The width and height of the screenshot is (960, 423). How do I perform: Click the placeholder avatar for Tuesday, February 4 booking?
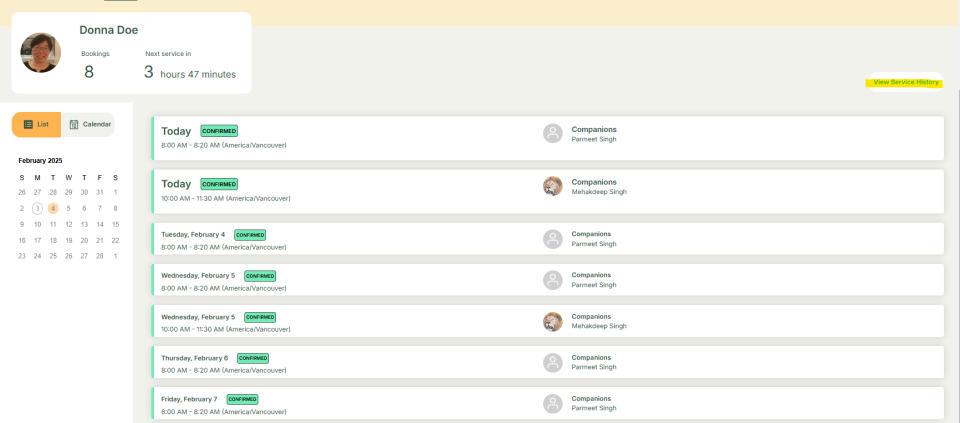(x=552, y=239)
